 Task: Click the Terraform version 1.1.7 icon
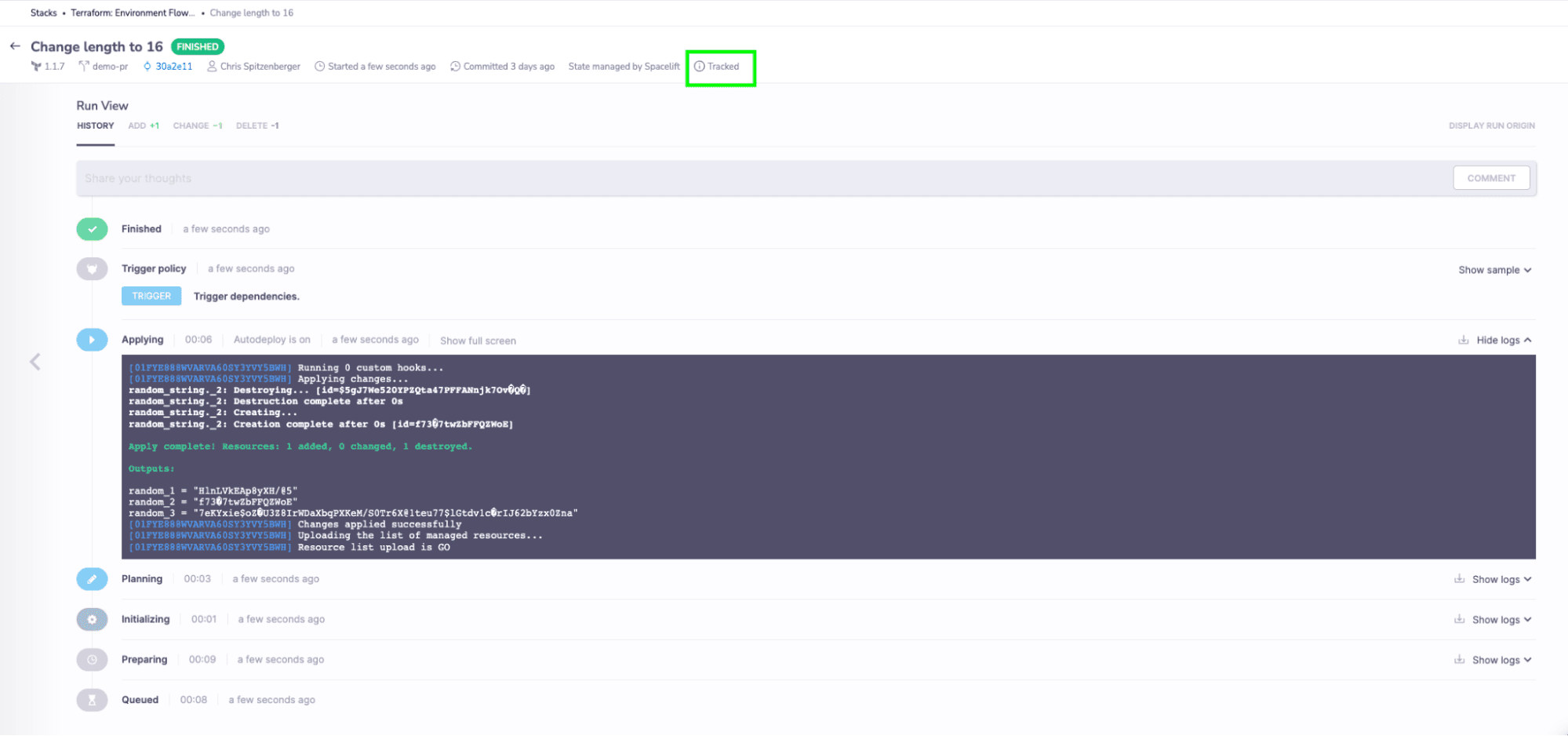coord(36,67)
